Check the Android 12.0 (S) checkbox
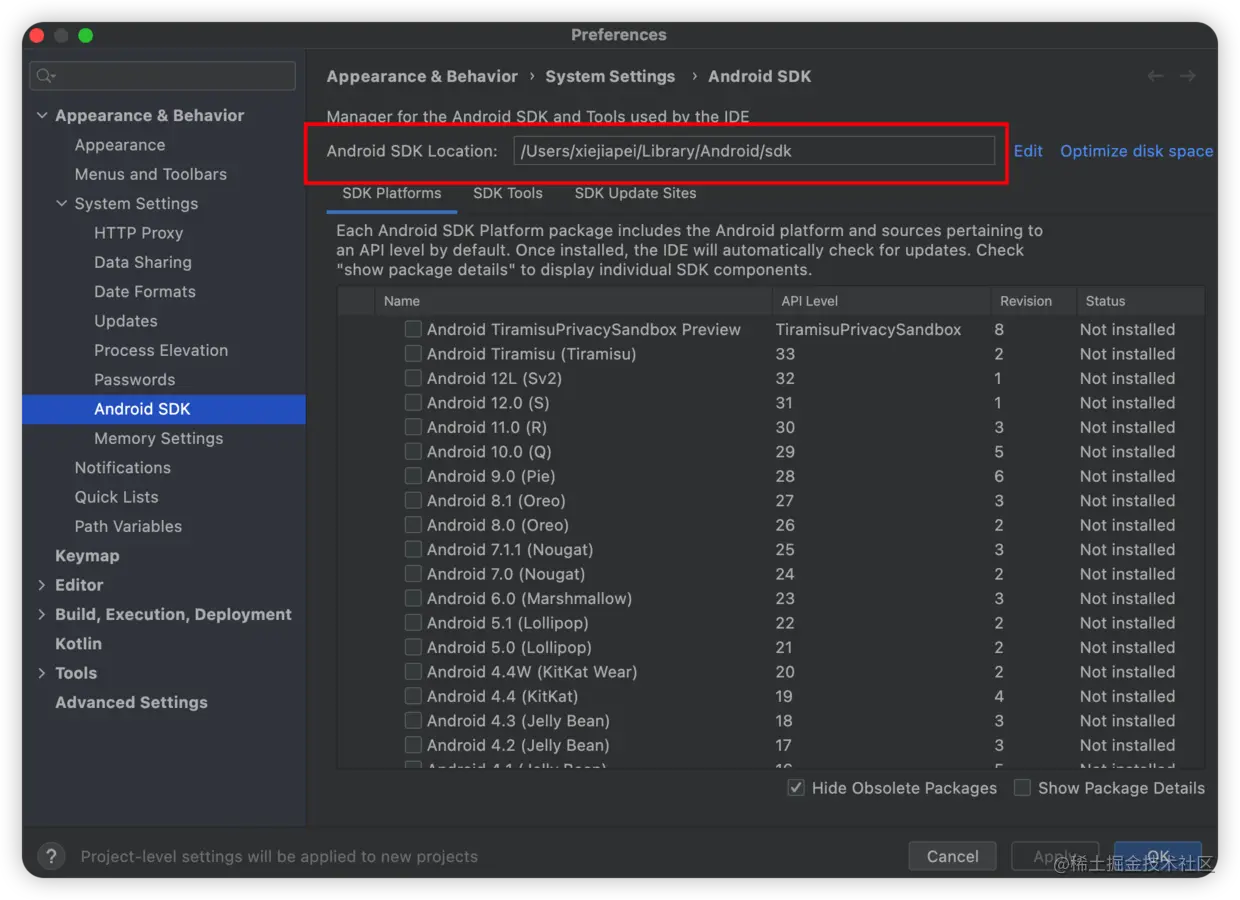This screenshot has width=1240, height=900. [x=413, y=403]
